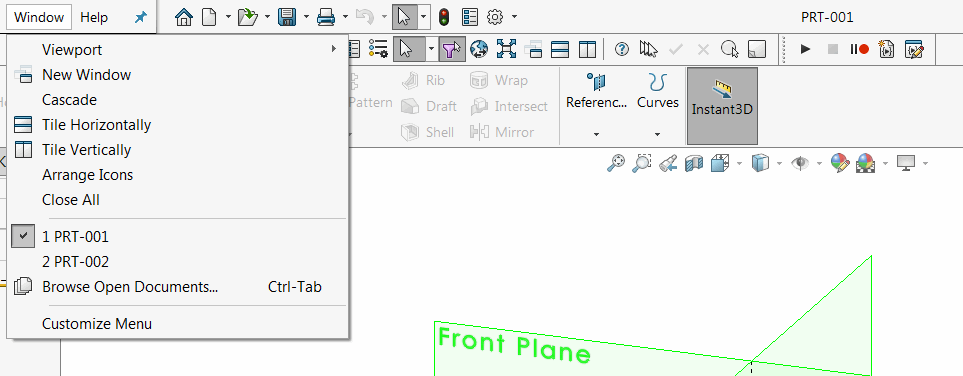Viewport: 963px width, 376px height.
Task: Click the Reference Geometry icon
Action: tap(596, 82)
